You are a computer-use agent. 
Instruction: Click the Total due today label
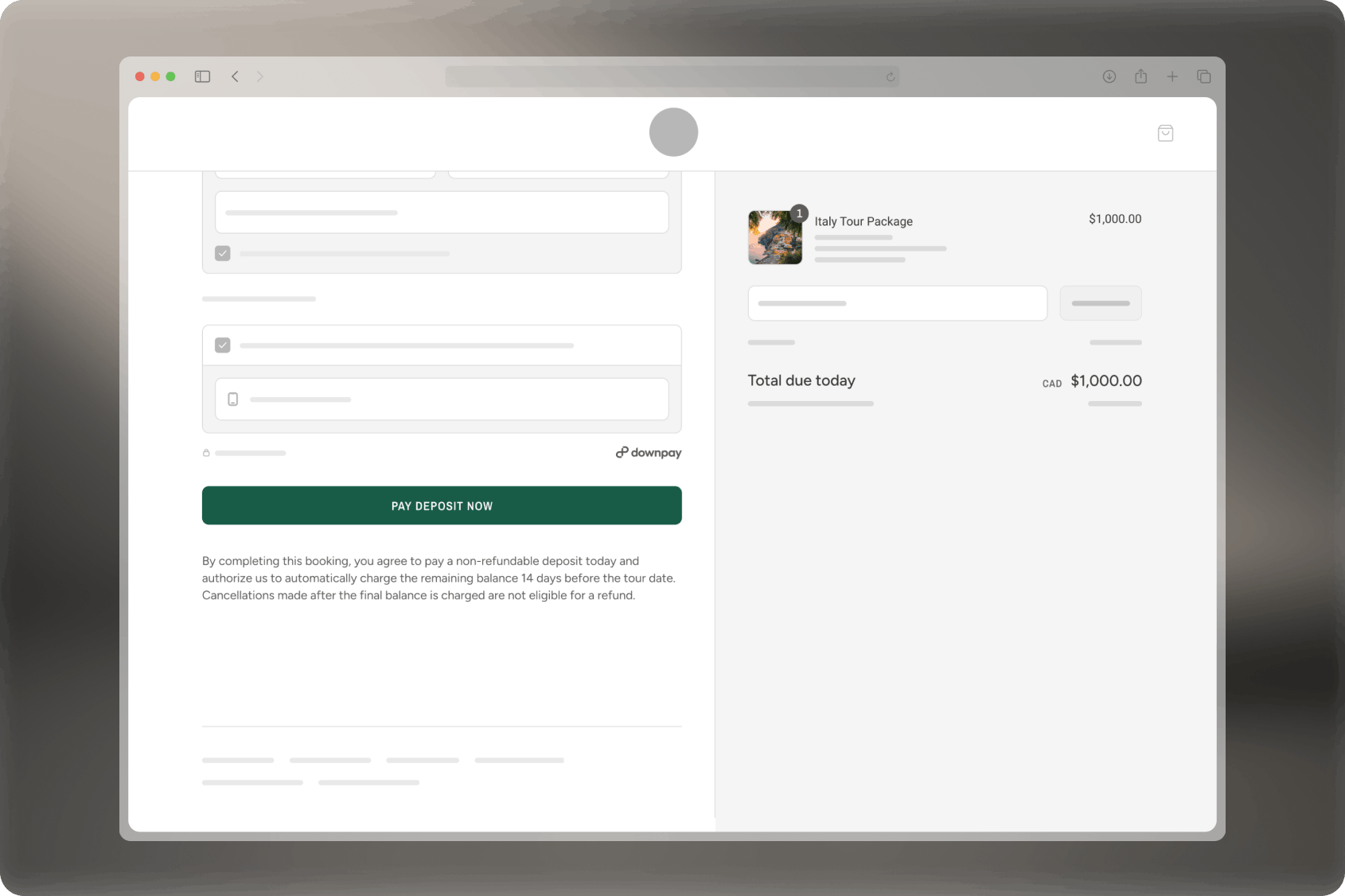801,380
